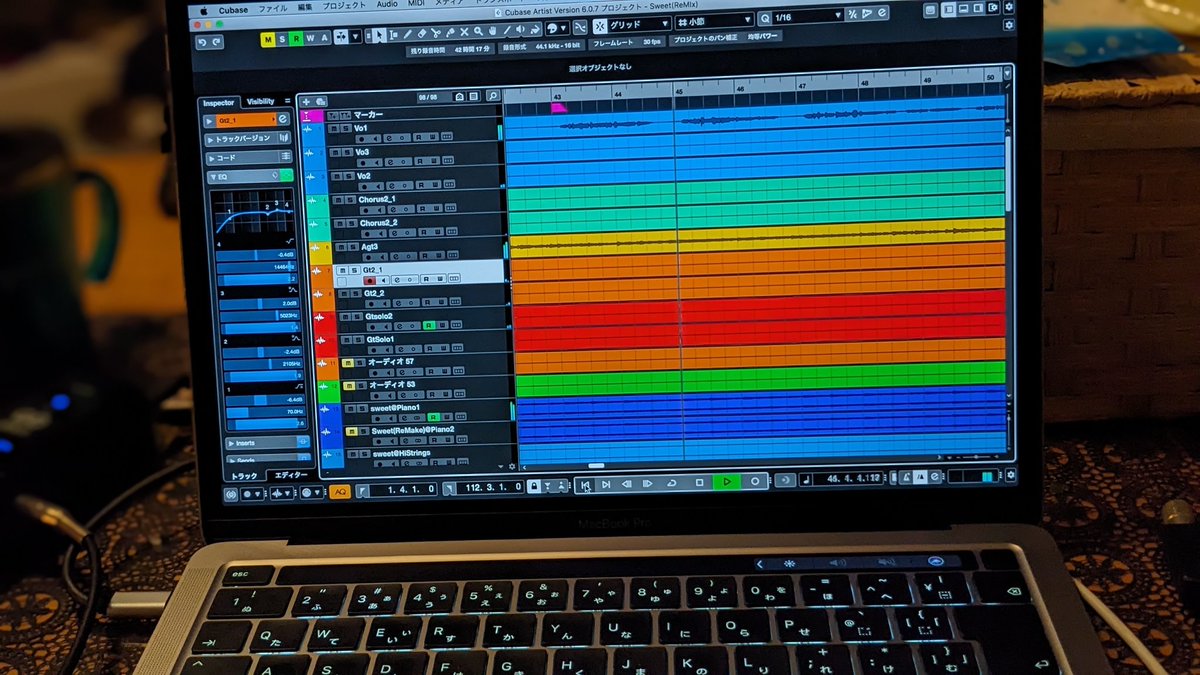Open the プロジェクト menu
The height and width of the screenshot is (675, 1200).
click(344, 6)
